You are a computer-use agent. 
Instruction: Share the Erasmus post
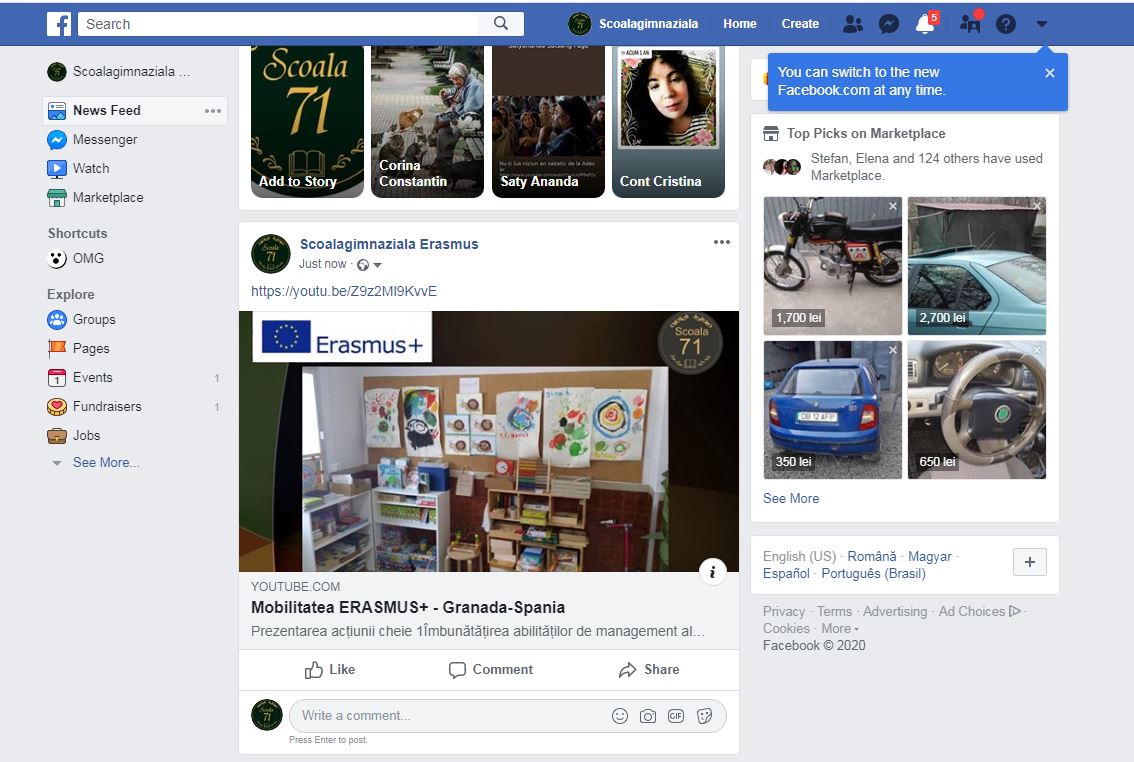[649, 669]
